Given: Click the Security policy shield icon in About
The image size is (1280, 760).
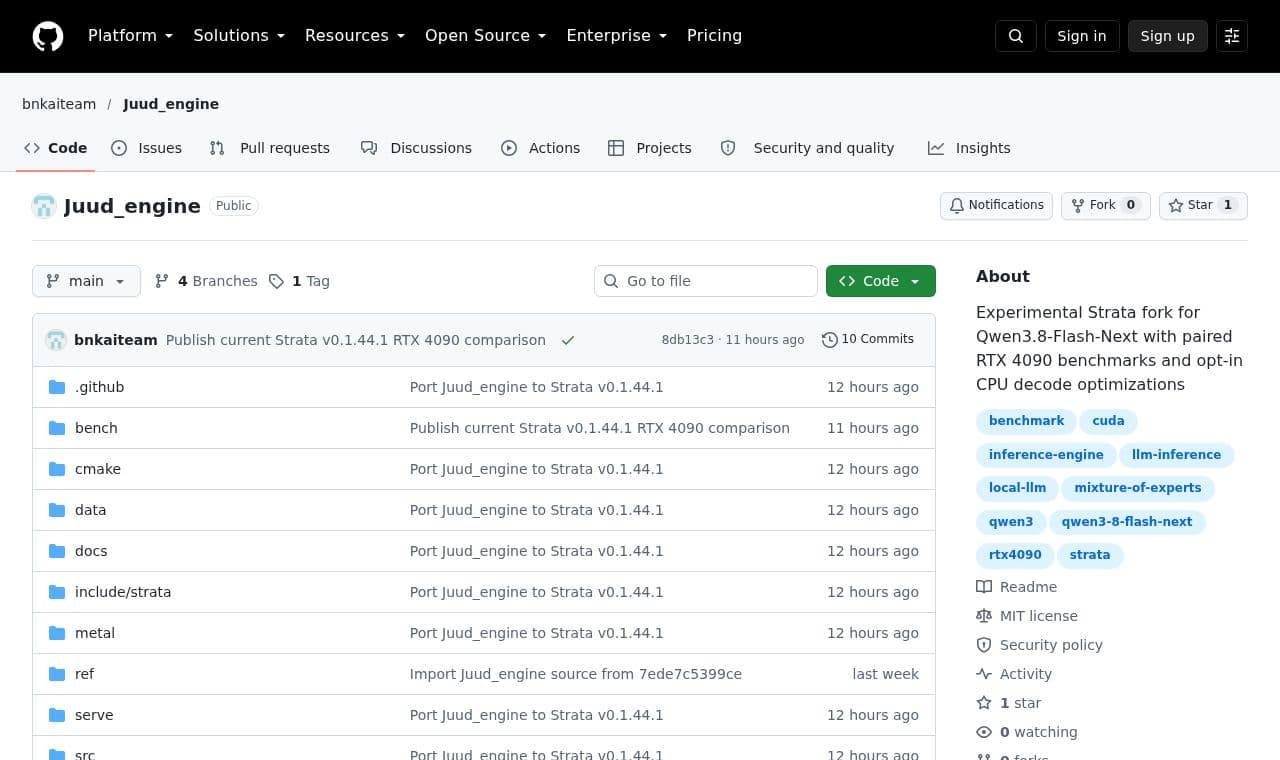Looking at the screenshot, I should 984,645.
